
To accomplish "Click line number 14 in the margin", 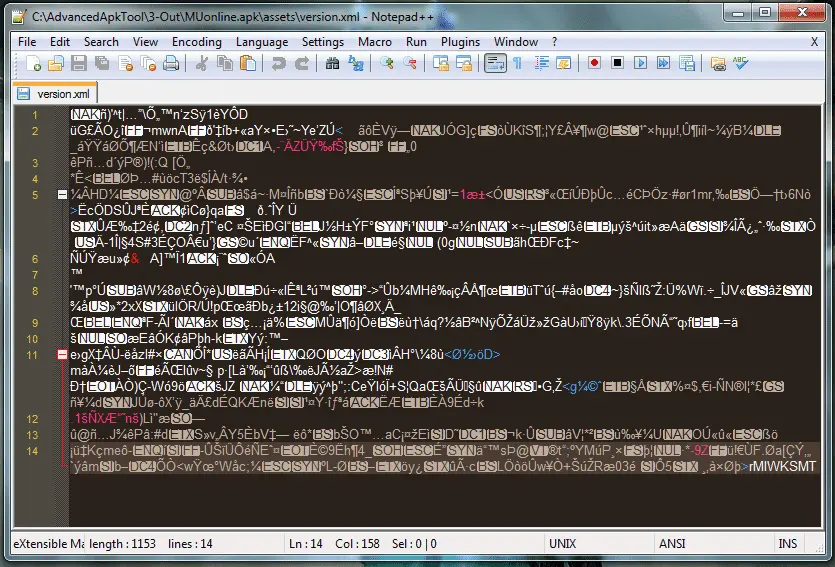I will pos(32,451).
